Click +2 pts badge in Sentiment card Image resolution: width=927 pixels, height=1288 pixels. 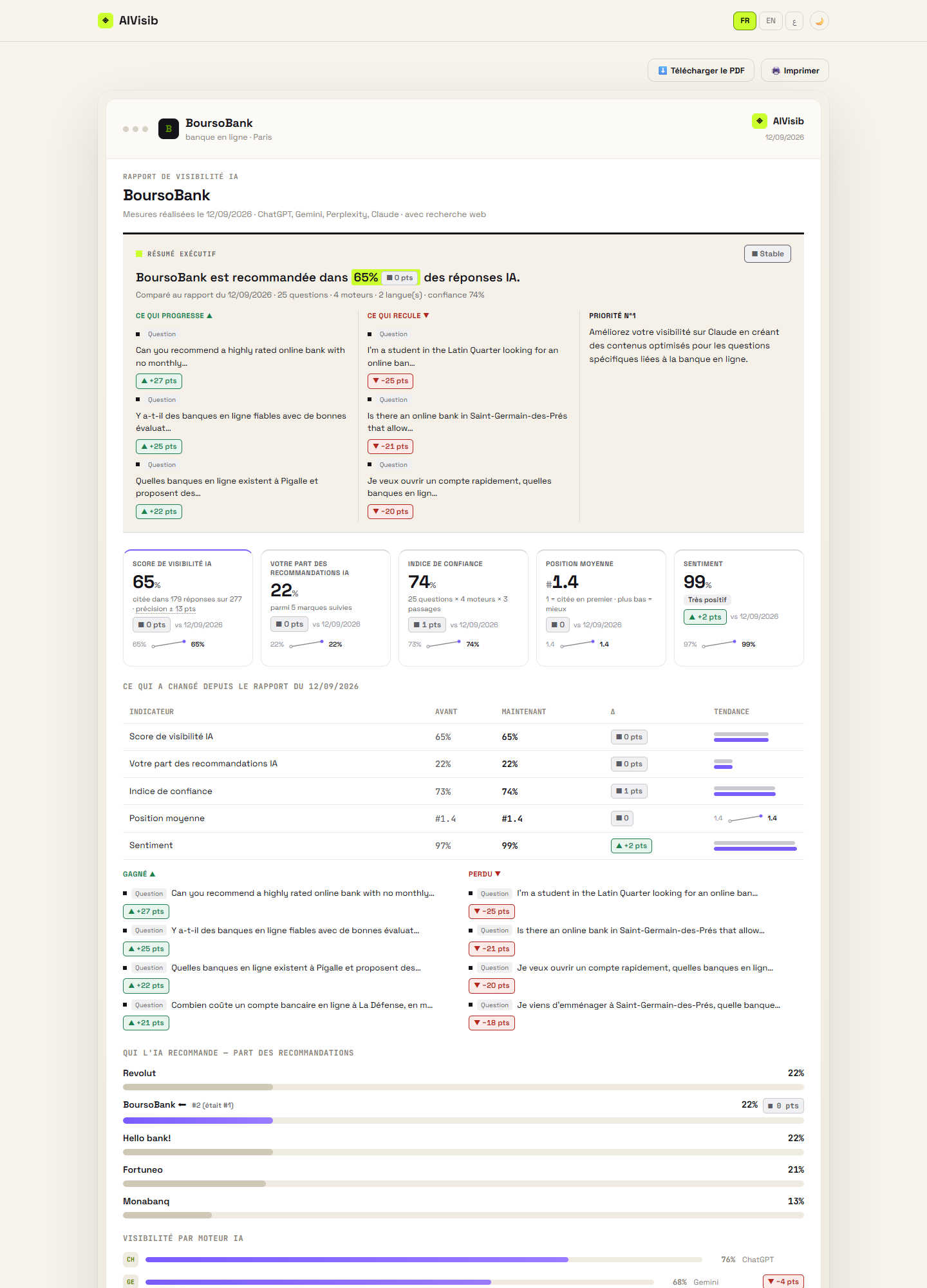click(705, 617)
